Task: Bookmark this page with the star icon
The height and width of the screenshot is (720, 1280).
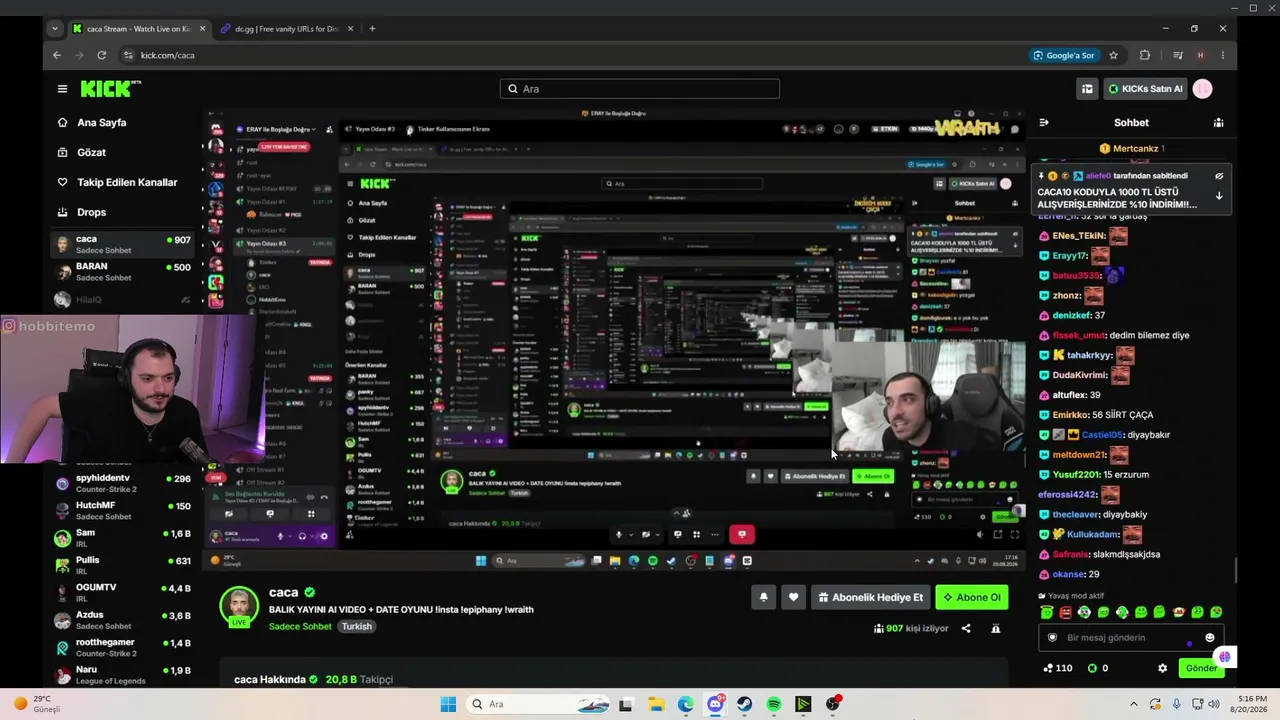Action: 1114,55
